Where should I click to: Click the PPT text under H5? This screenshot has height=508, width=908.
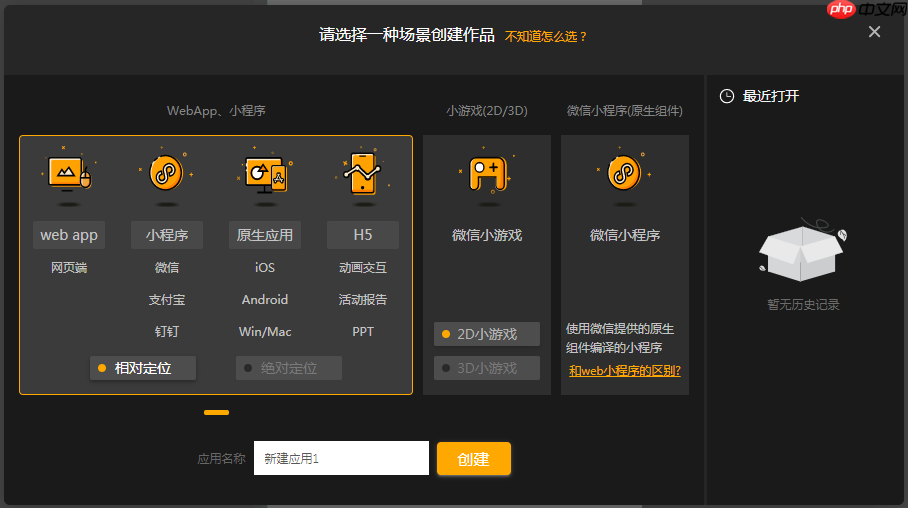tap(363, 332)
